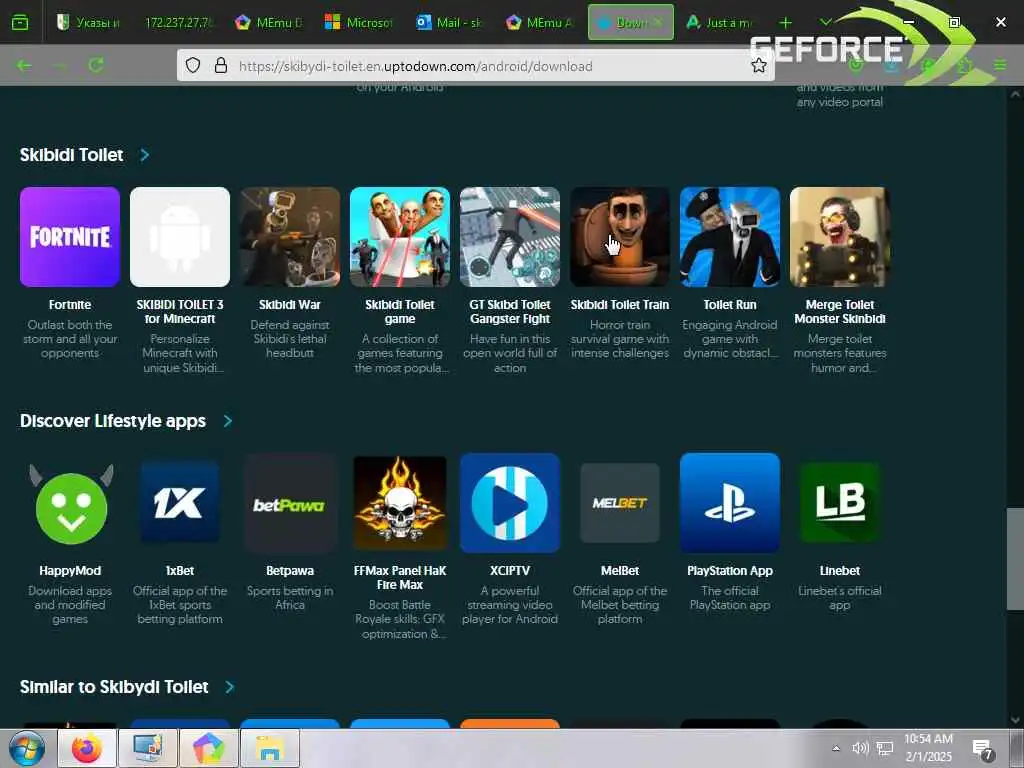Show hidden system tray icons arrow
The width and height of the screenshot is (1024, 768).
point(836,748)
